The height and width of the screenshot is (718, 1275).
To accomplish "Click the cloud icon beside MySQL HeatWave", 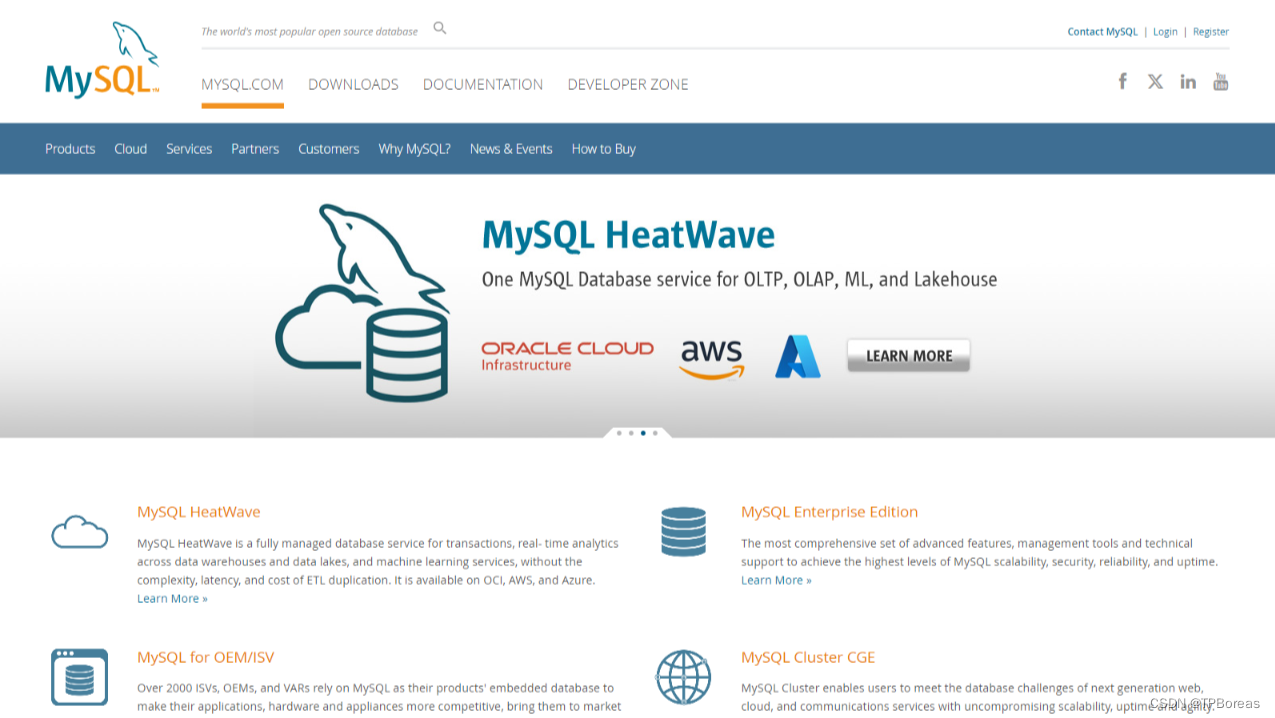I will (x=80, y=532).
